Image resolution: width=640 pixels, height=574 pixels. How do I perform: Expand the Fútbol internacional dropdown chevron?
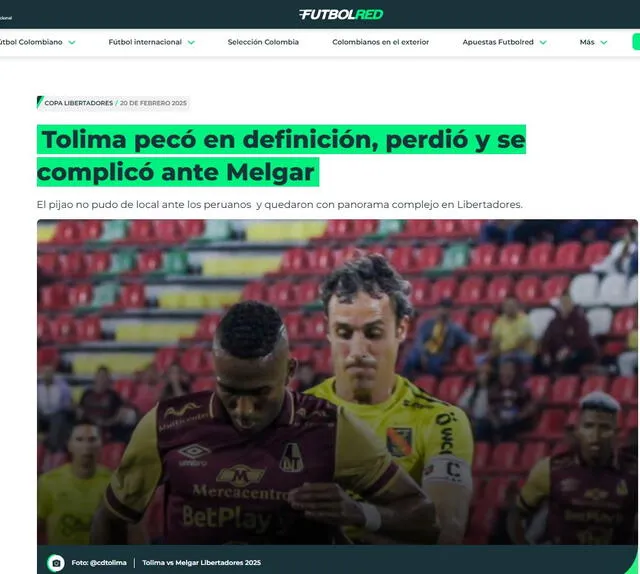point(191,42)
